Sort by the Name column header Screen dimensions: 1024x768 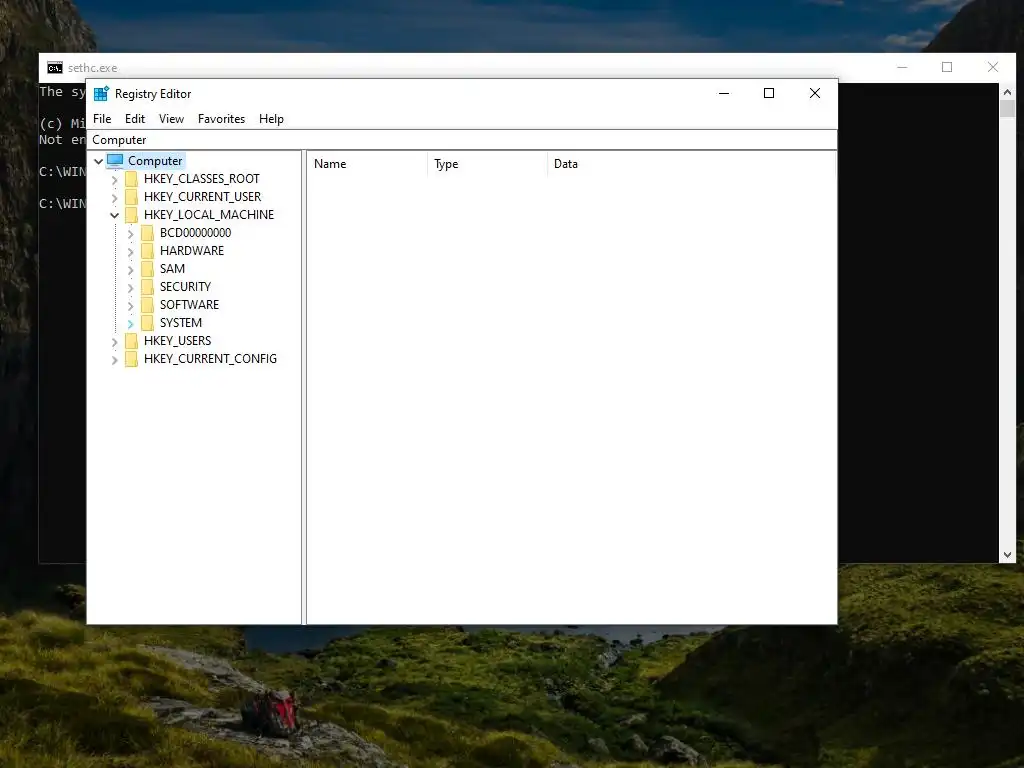click(368, 164)
